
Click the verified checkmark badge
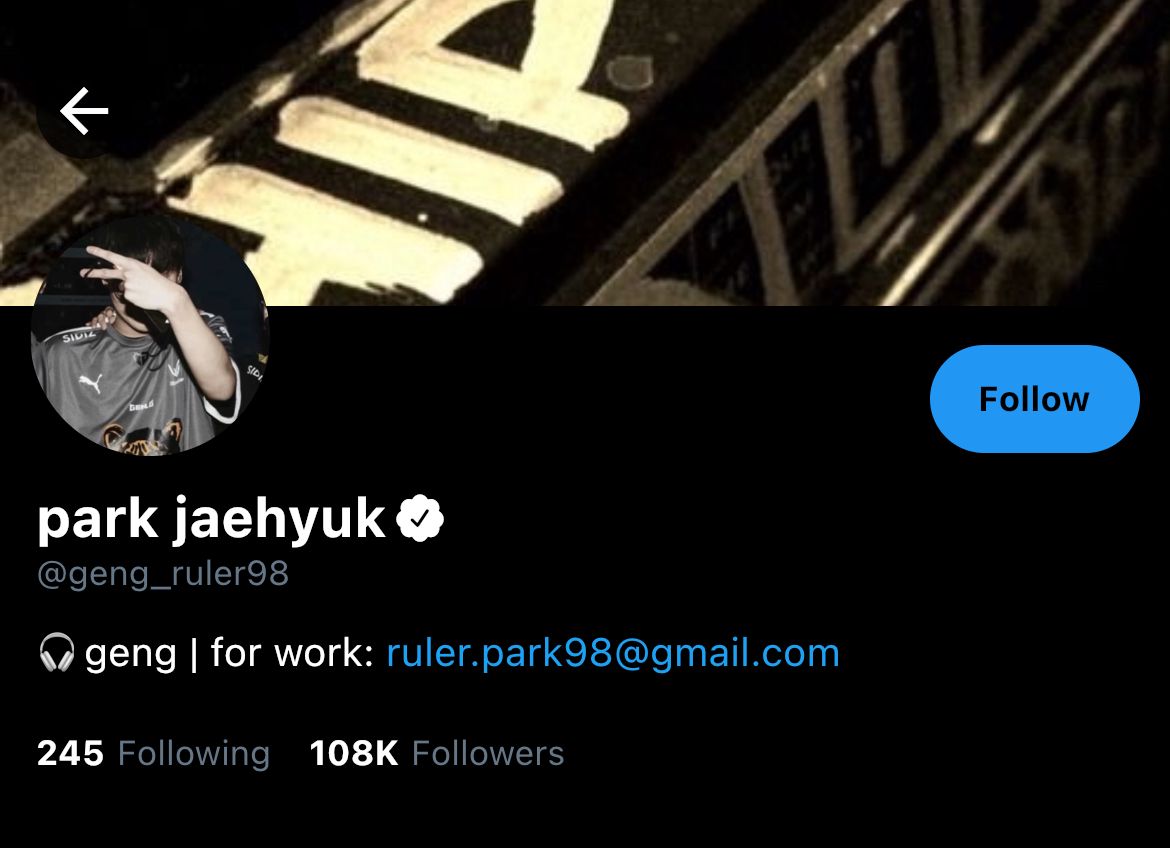click(419, 517)
